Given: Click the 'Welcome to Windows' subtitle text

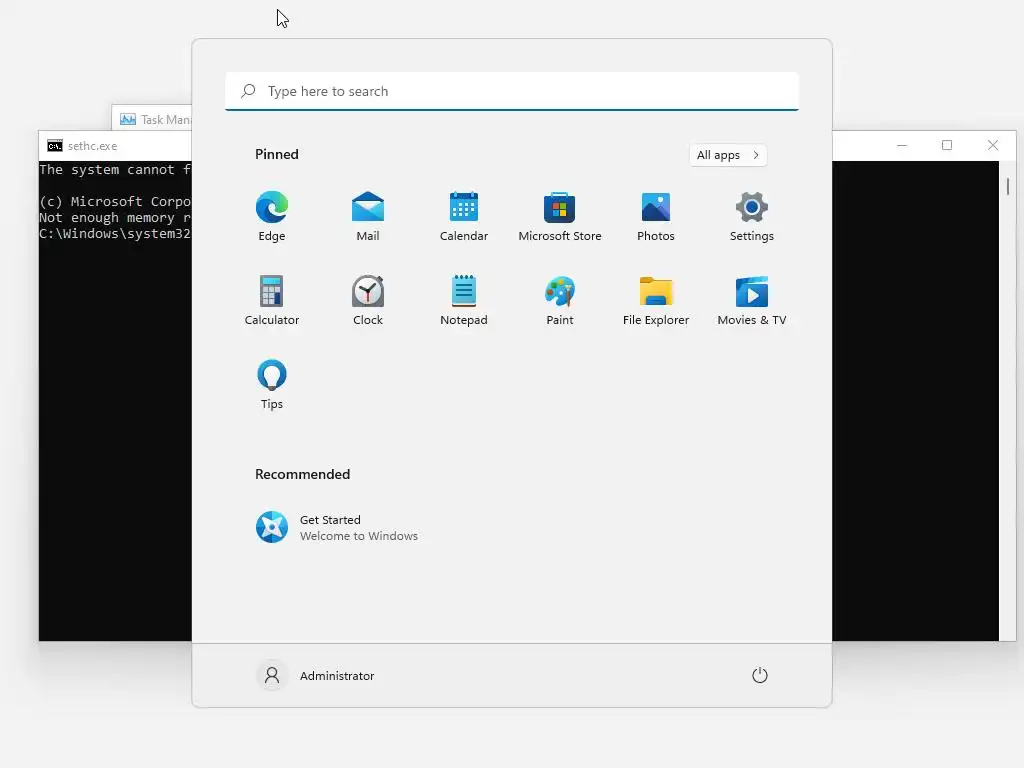Looking at the screenshot, I should pos(359,536).
